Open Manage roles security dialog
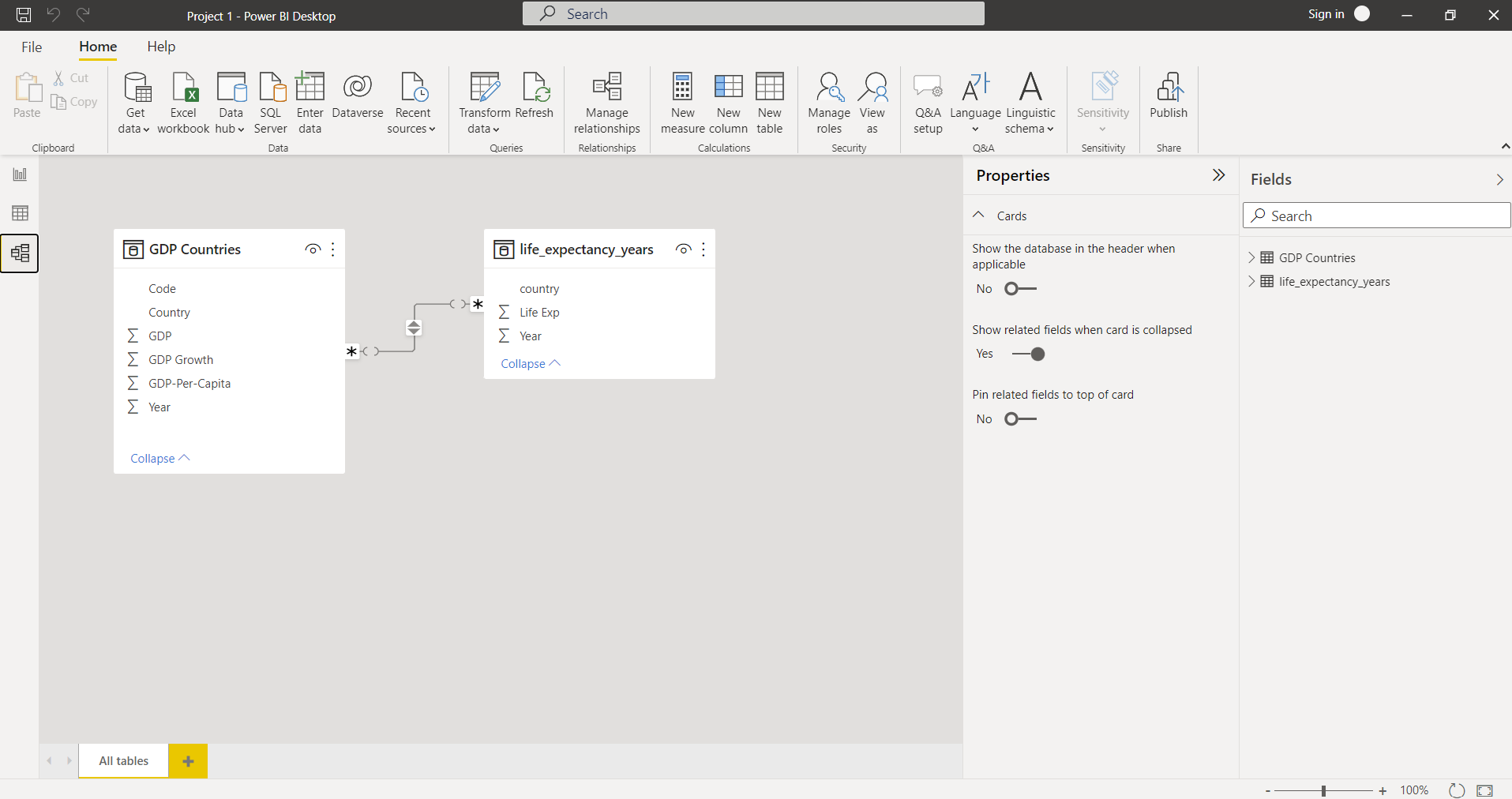 point(829,103)
